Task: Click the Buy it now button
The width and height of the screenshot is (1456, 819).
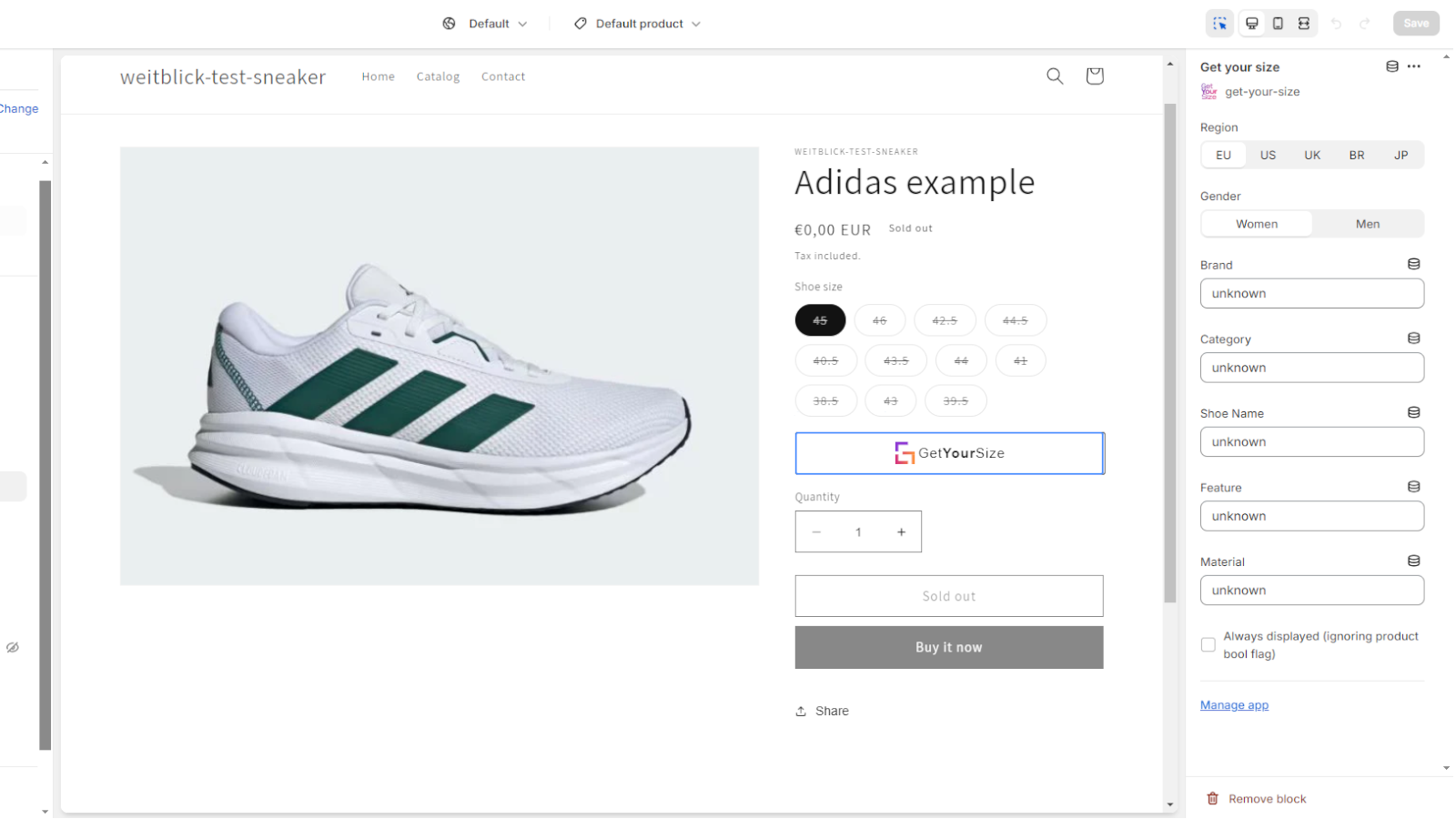Action: pyautogui.click(x=949, y=647)
